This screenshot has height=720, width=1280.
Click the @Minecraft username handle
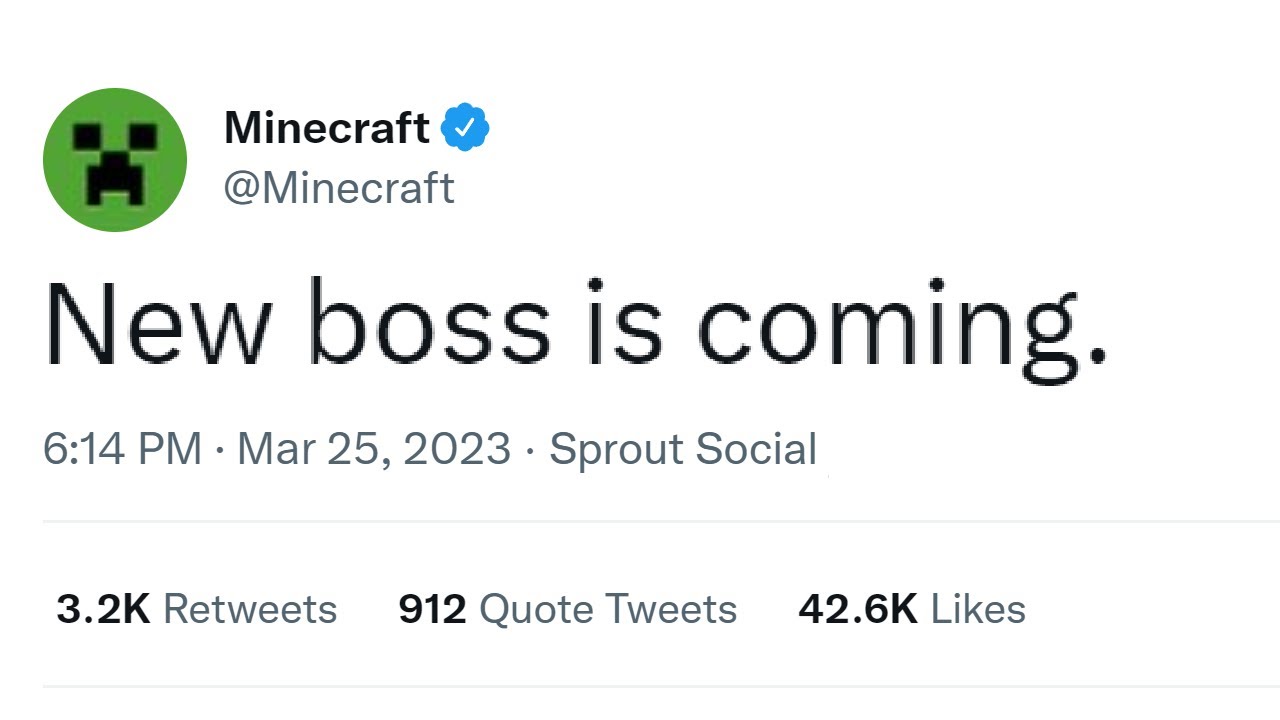pos(340,187)
